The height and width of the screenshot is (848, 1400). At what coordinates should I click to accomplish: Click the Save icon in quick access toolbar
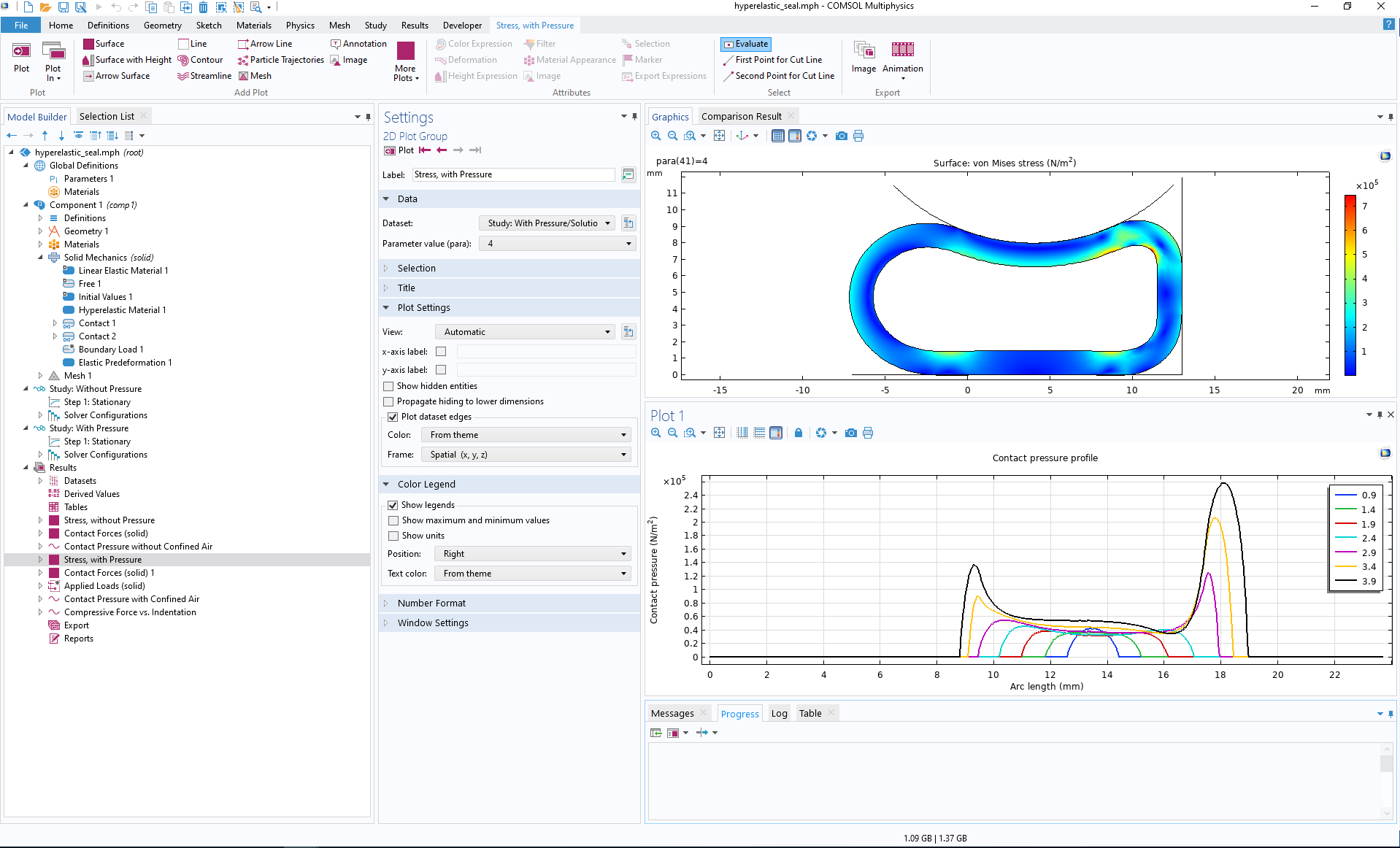pyautogui.click(x=63, y=6)
